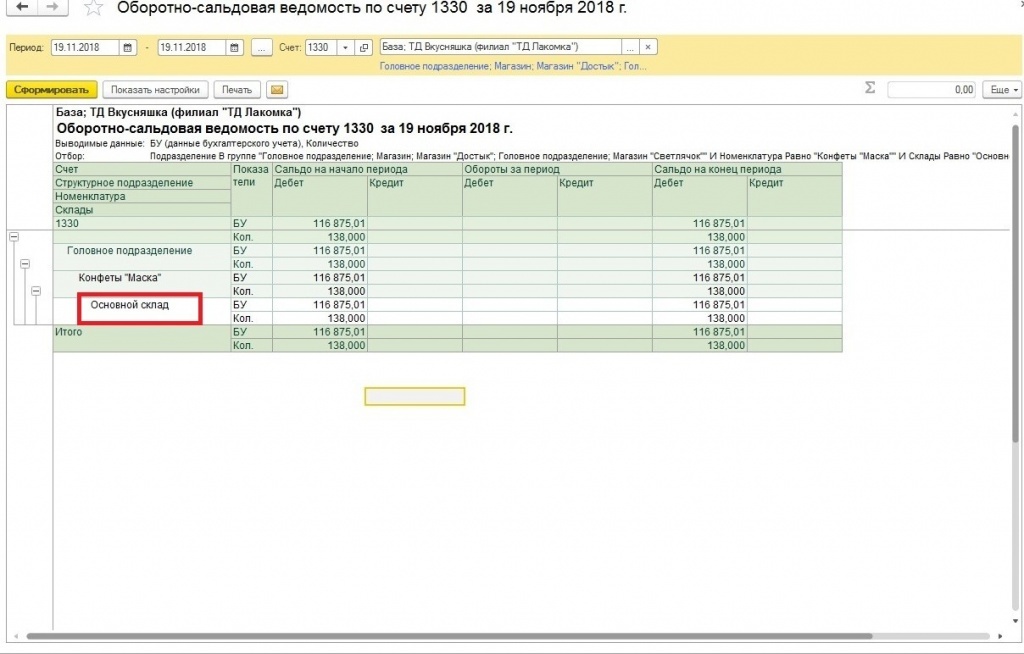Open the Головное подразделение; Магазин link
The width and height of the screenshot is (1024, 654).
513,66
